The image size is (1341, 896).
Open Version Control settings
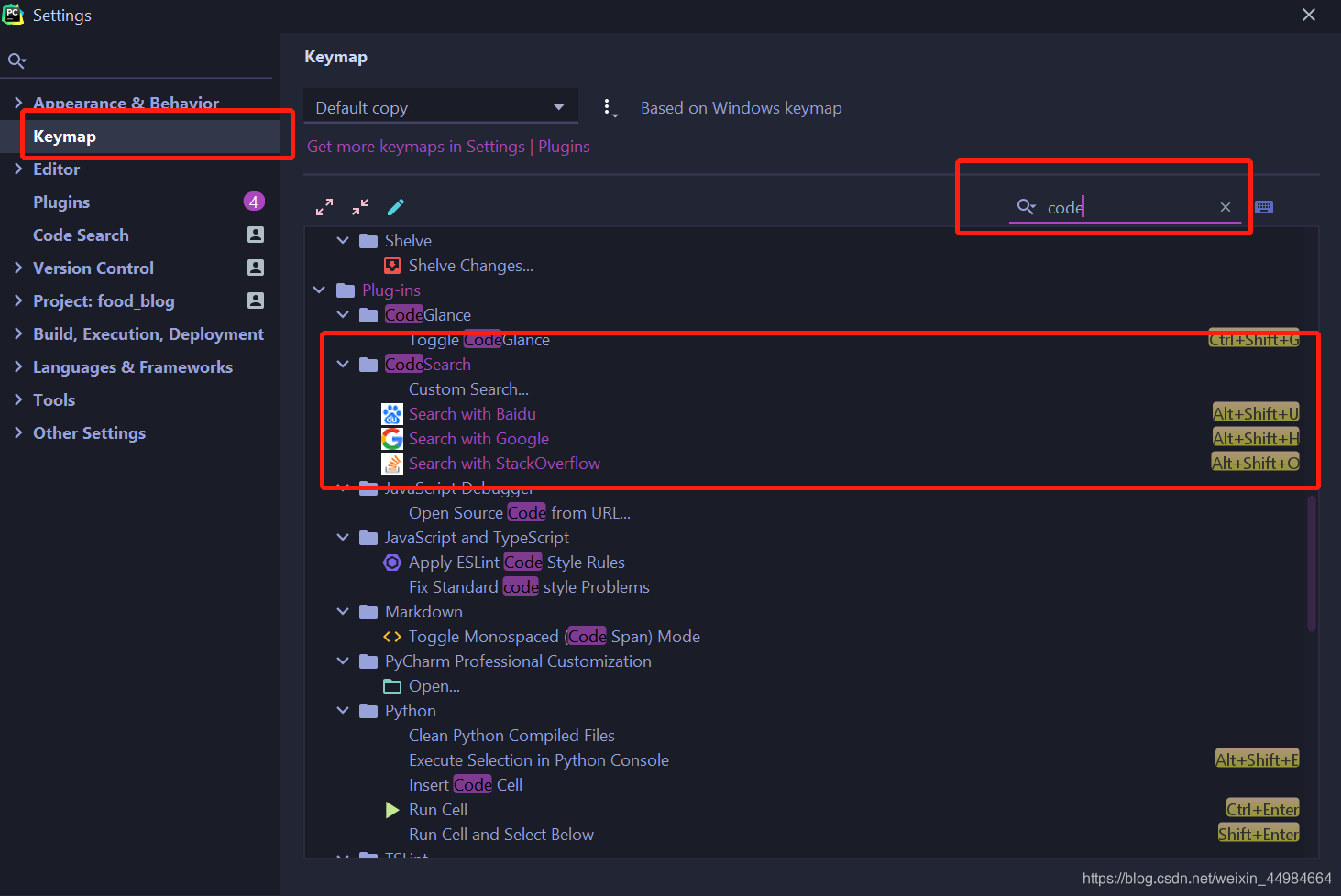[93, 268]
